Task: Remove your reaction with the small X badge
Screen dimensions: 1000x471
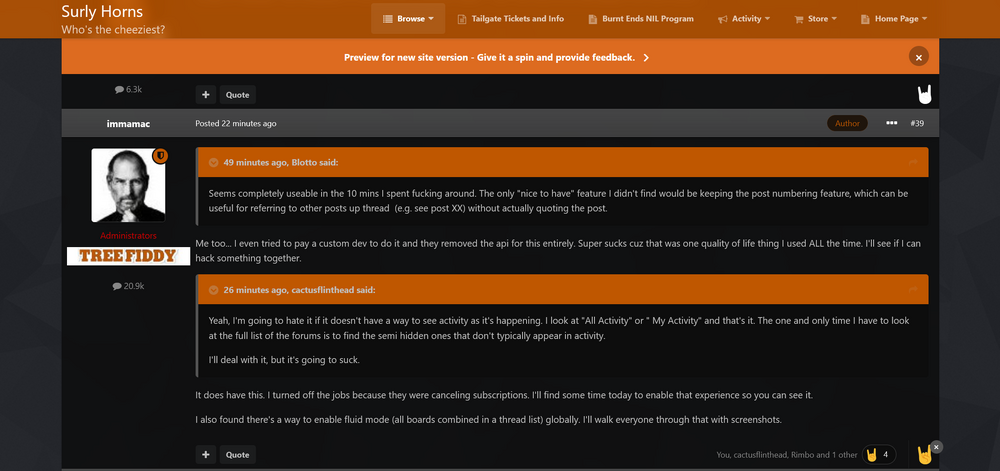Action: tap(937, 446)
